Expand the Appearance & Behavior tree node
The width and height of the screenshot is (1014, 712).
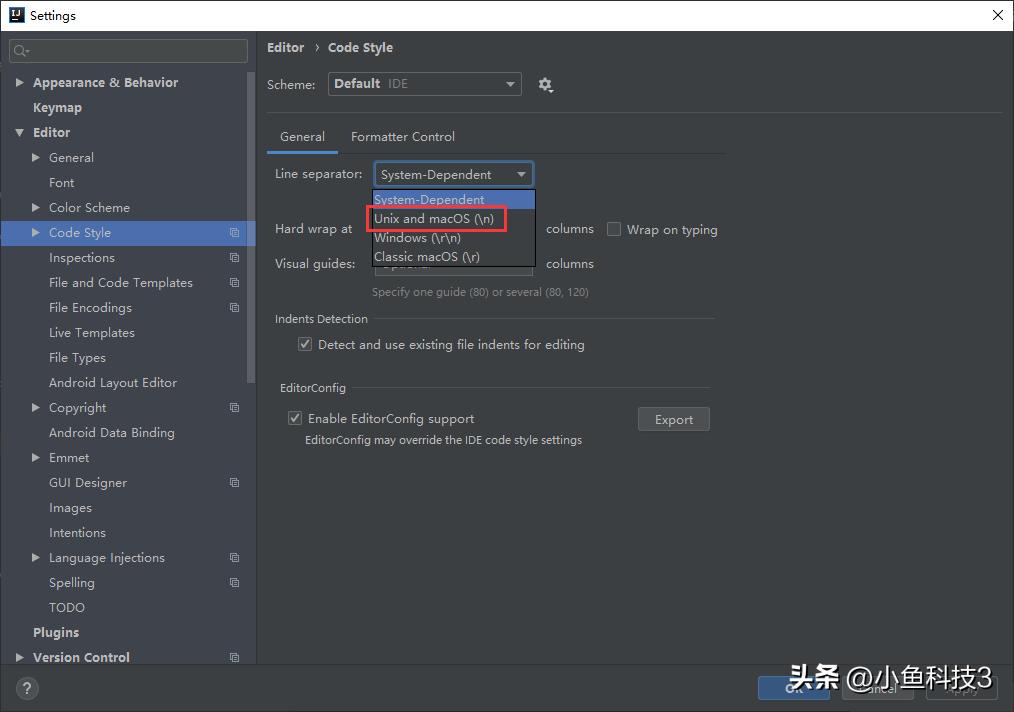click(19, 82)
